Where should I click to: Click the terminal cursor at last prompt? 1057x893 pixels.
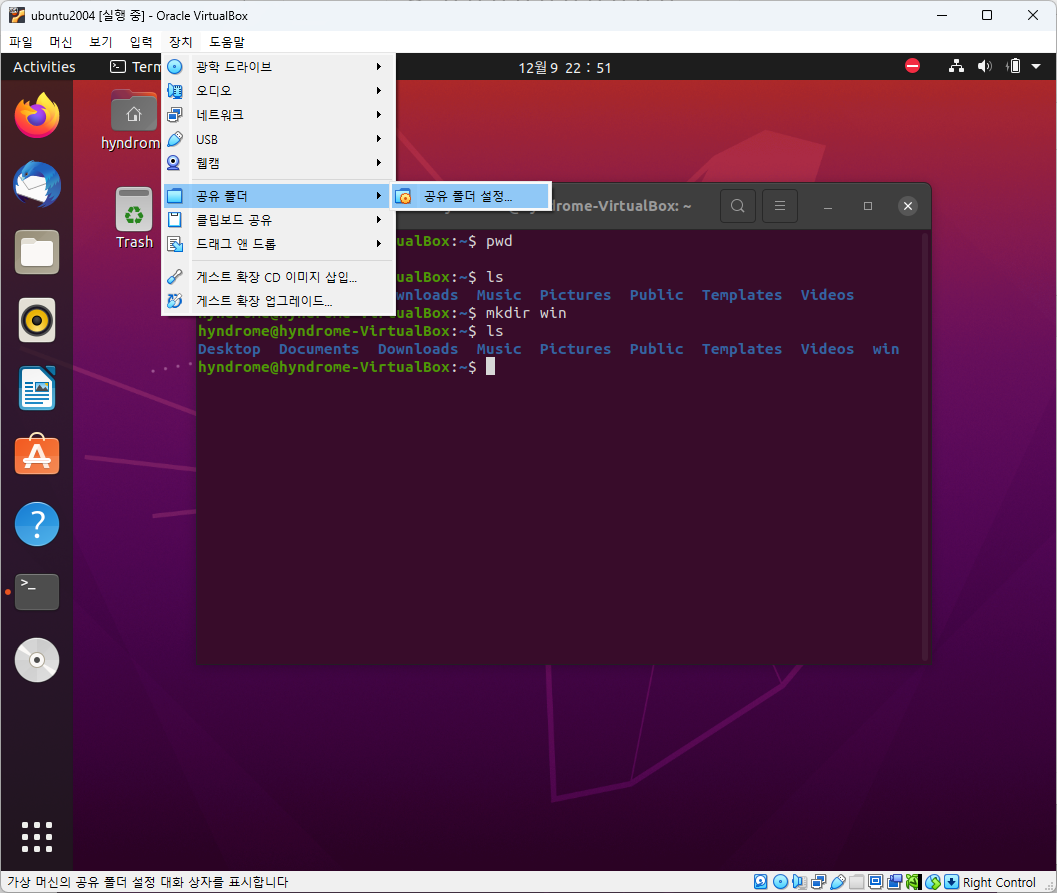490,367
